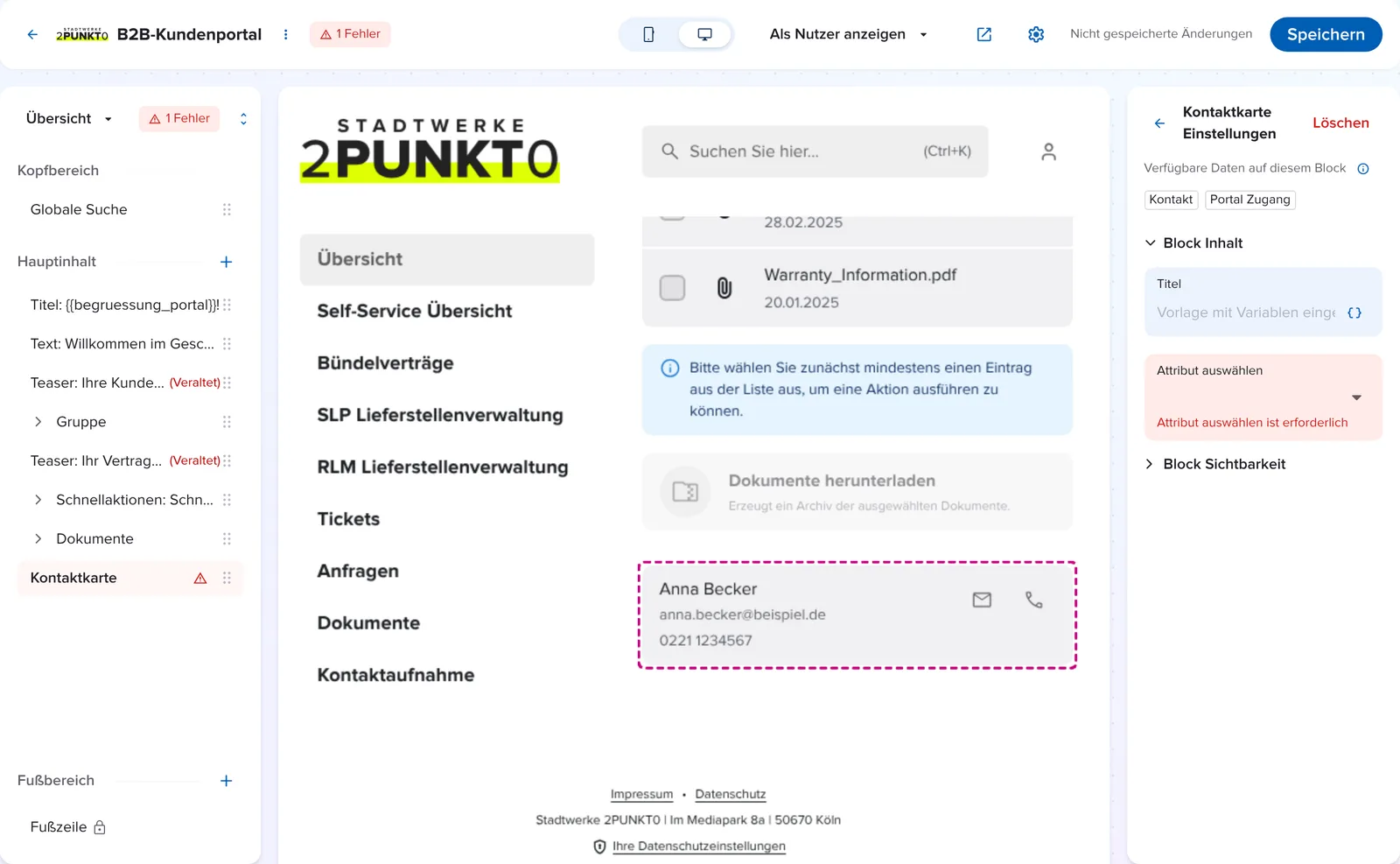This screenshot has height=864, width=1400.
Task: Open Self-Service Übersicht in the preview menu
Action: click(414, 311)
